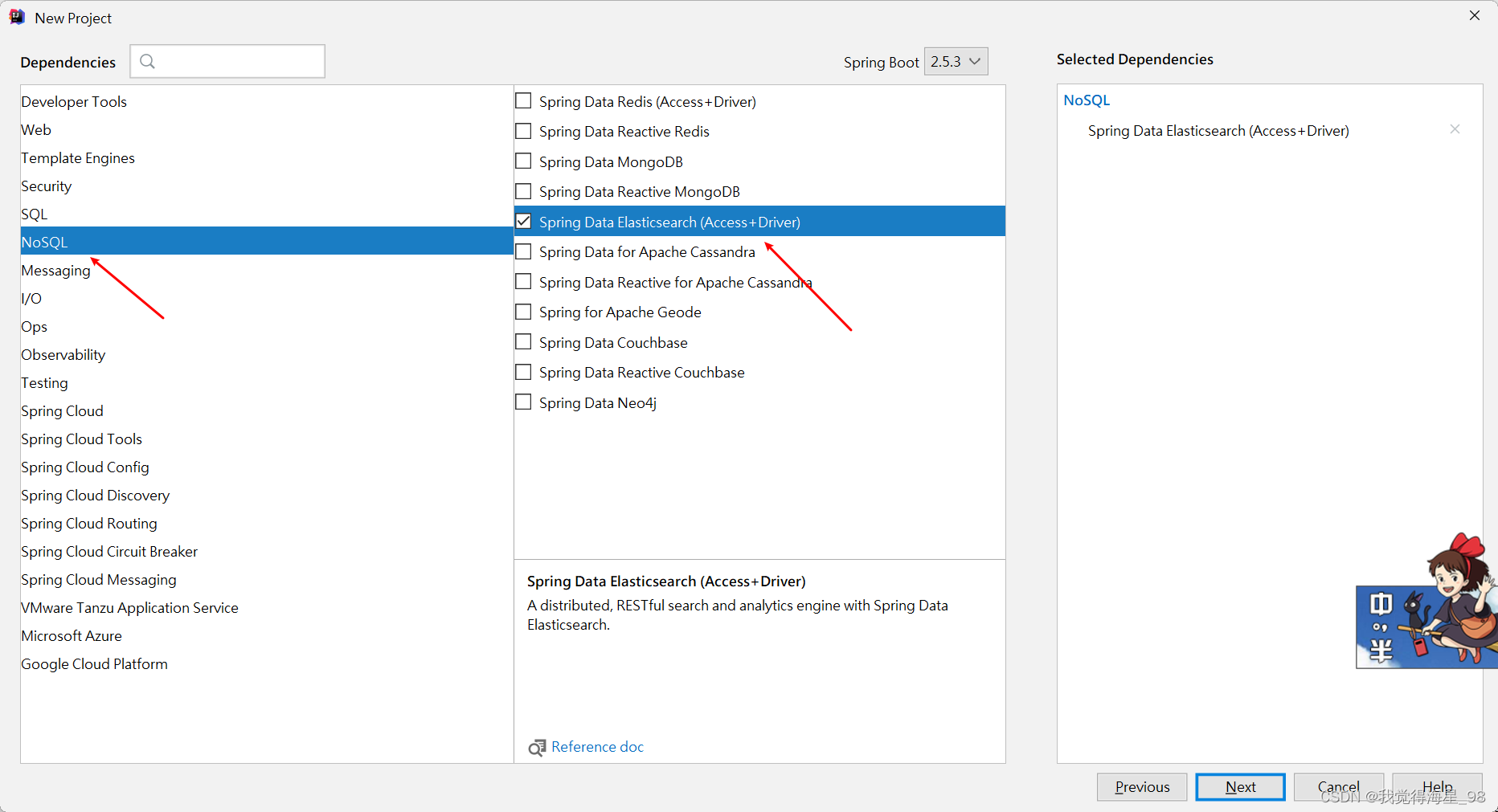Image resolution: width=1498 pixels, height=812 pixels.
Task: Remove Spring Data Elasticsearch from selected dependencies
Action: click(1455, 129)
